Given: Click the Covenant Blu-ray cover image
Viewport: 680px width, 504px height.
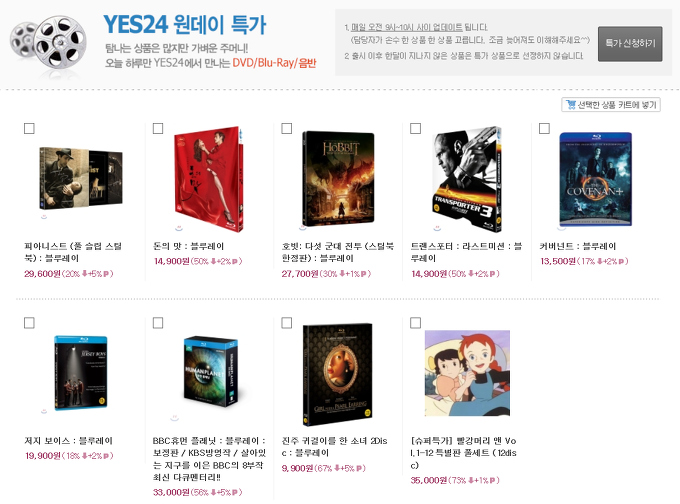Looking at the screenshot, I should click(595, 179).
